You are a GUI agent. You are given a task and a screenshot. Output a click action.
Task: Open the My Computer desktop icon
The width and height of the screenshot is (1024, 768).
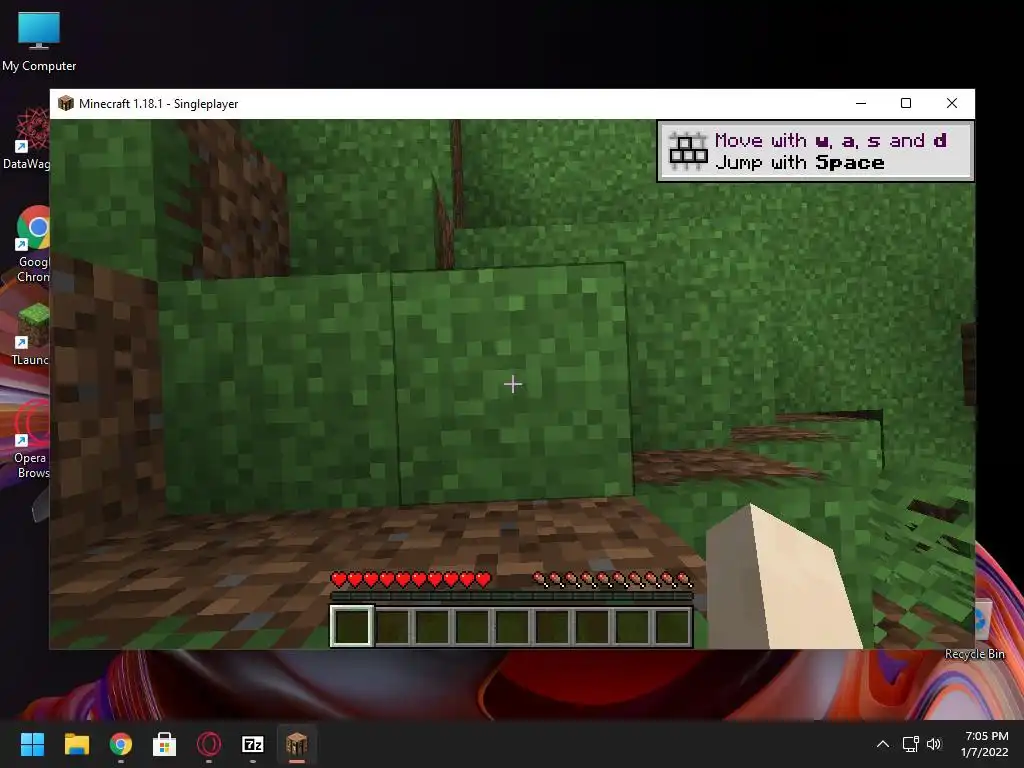39,40
